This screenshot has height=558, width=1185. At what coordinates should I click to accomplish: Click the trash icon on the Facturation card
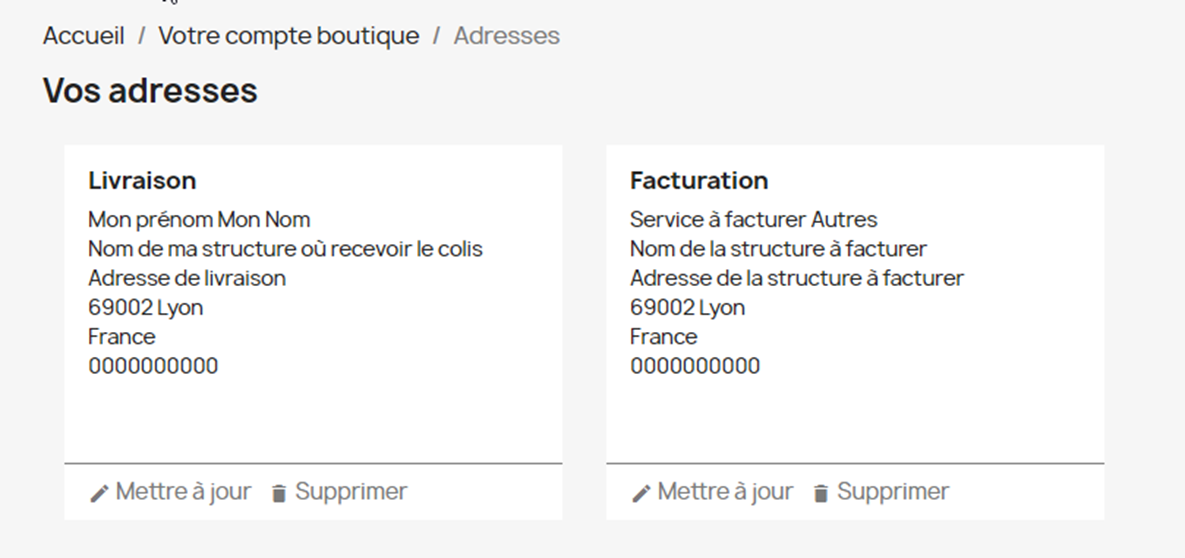pyautogui.click(x=821, y=493)
